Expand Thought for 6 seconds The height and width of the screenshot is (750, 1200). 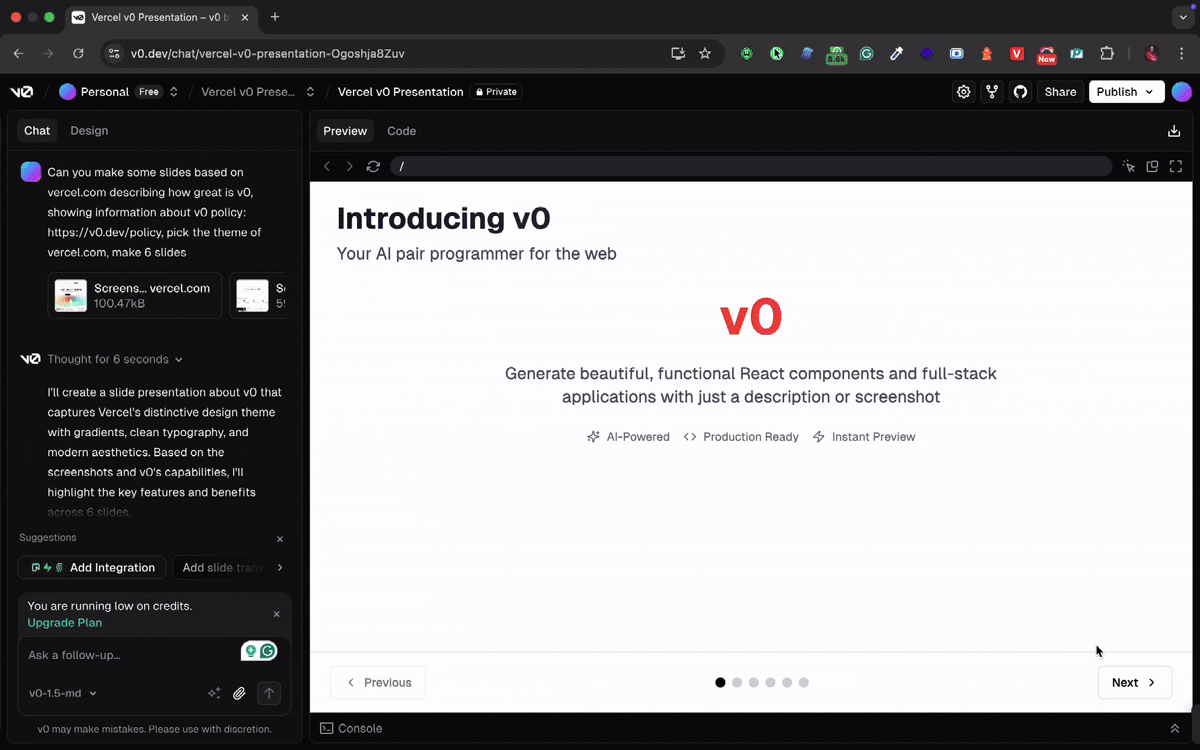115,359
